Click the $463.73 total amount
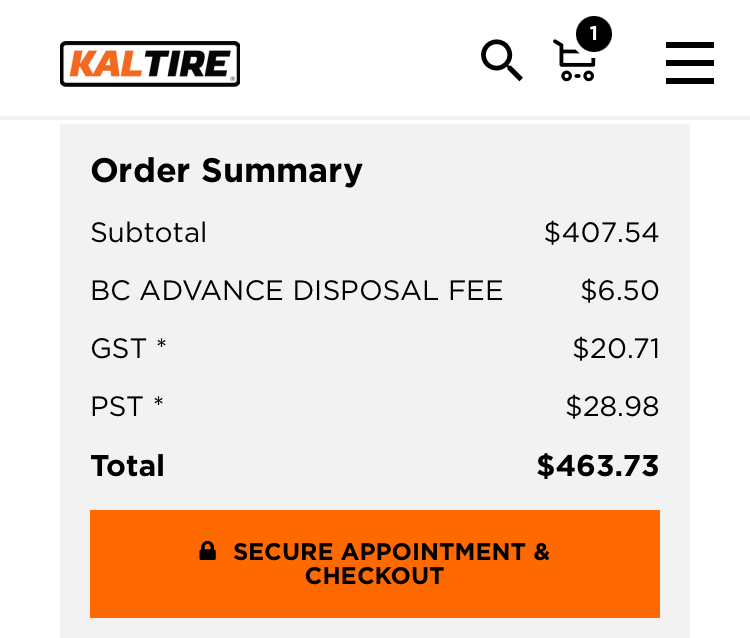 (597, 466)
